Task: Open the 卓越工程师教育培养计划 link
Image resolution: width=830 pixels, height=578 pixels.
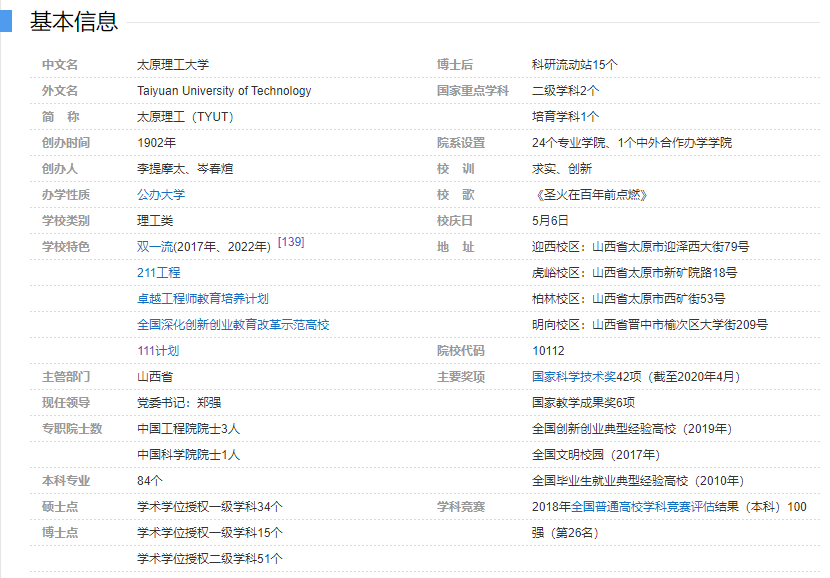Action: (202, 299)
